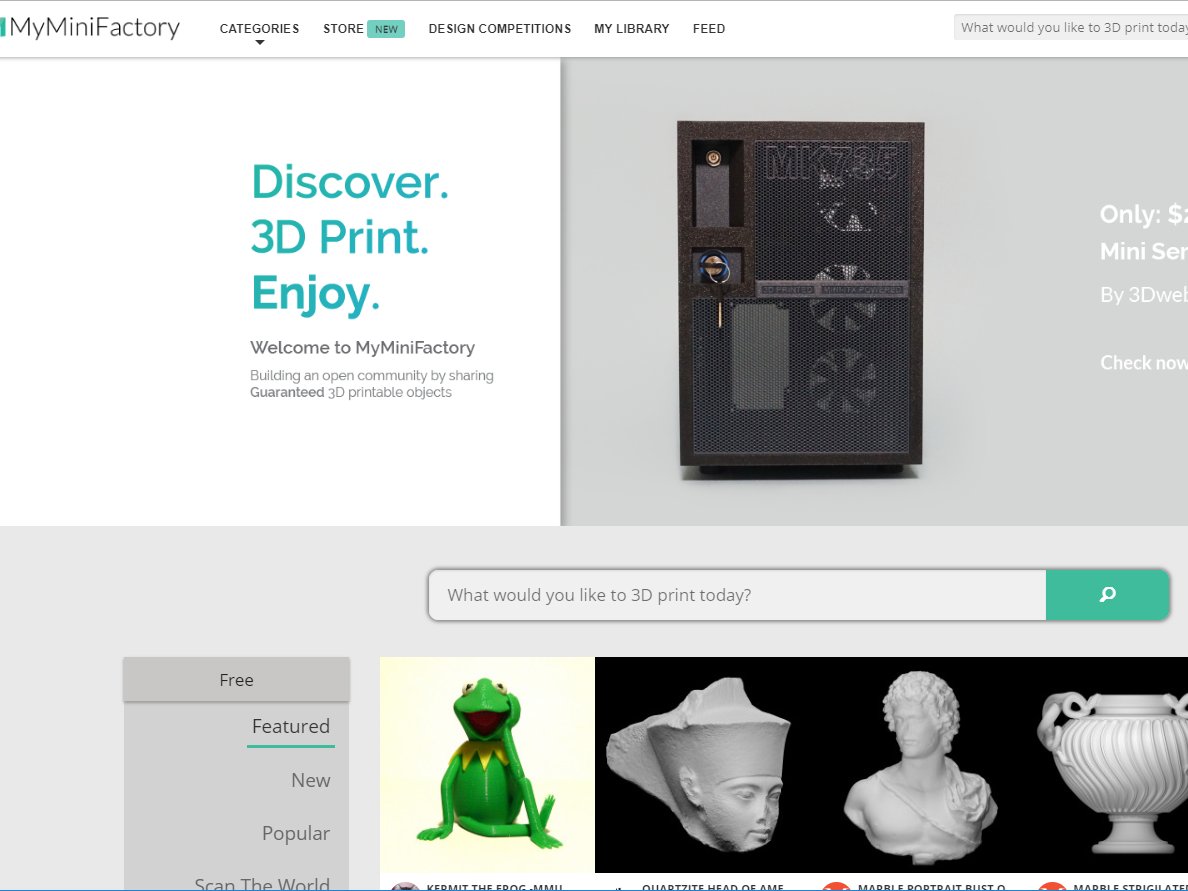Viewport: 1188px width, 891px height.
Task: Go to Design Competitions
Action: tap(499, 29)
